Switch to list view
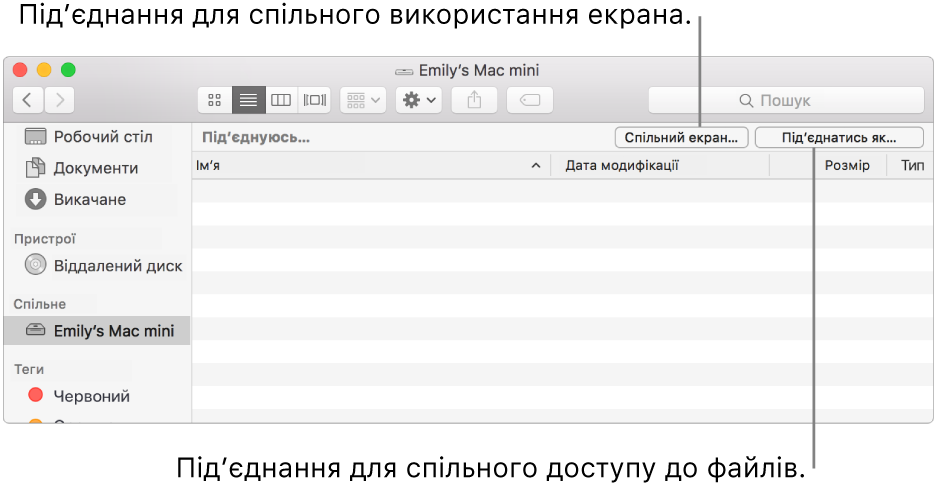This screenshot has height=492, width=936. [x=248, y=100]
